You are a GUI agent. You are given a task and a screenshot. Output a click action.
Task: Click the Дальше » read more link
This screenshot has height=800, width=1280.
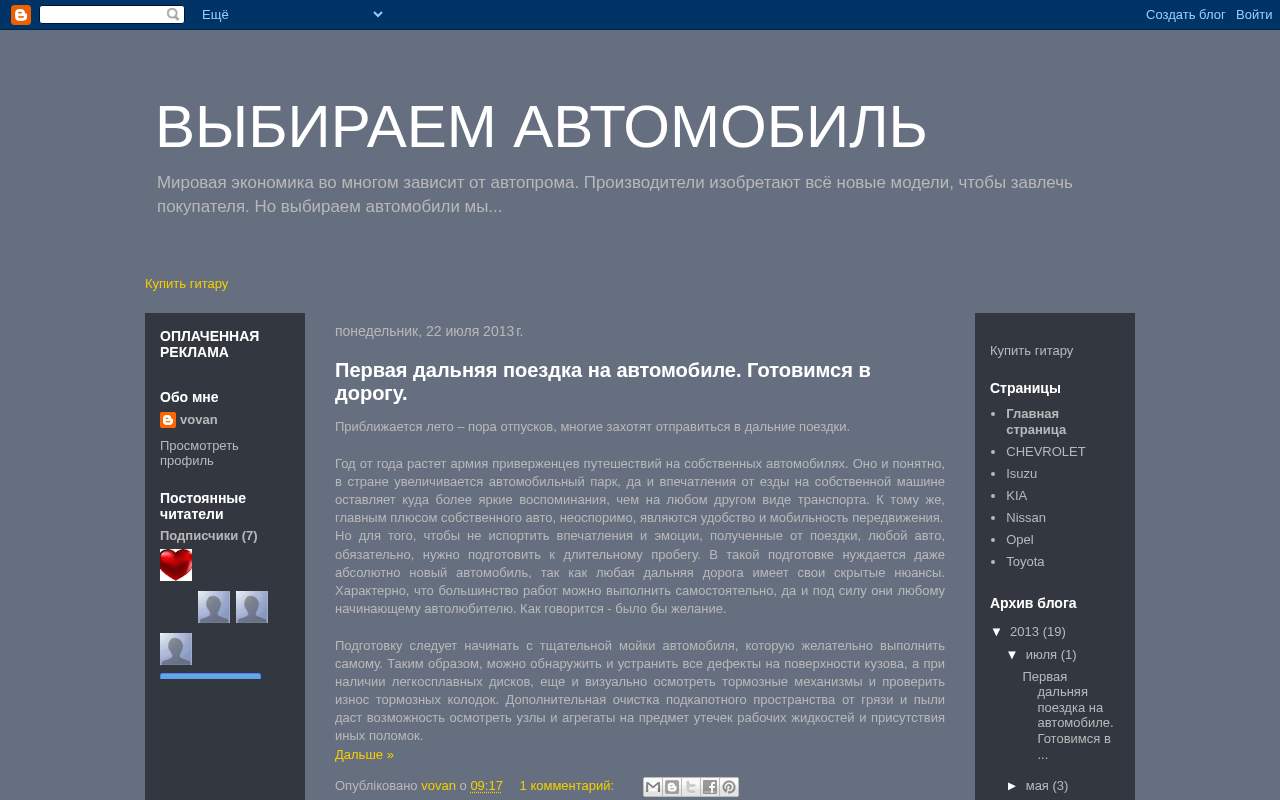pos(364,755)
